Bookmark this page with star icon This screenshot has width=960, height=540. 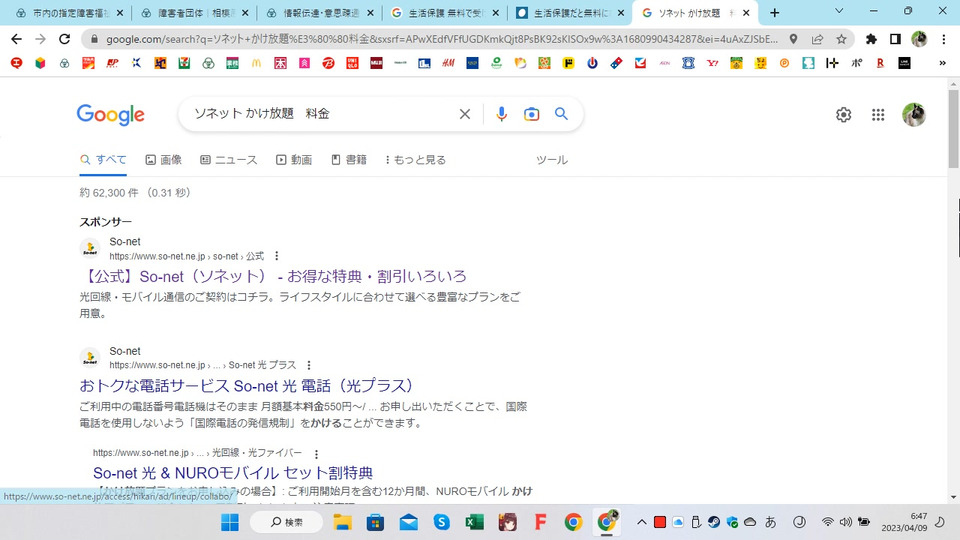point(841,39)
